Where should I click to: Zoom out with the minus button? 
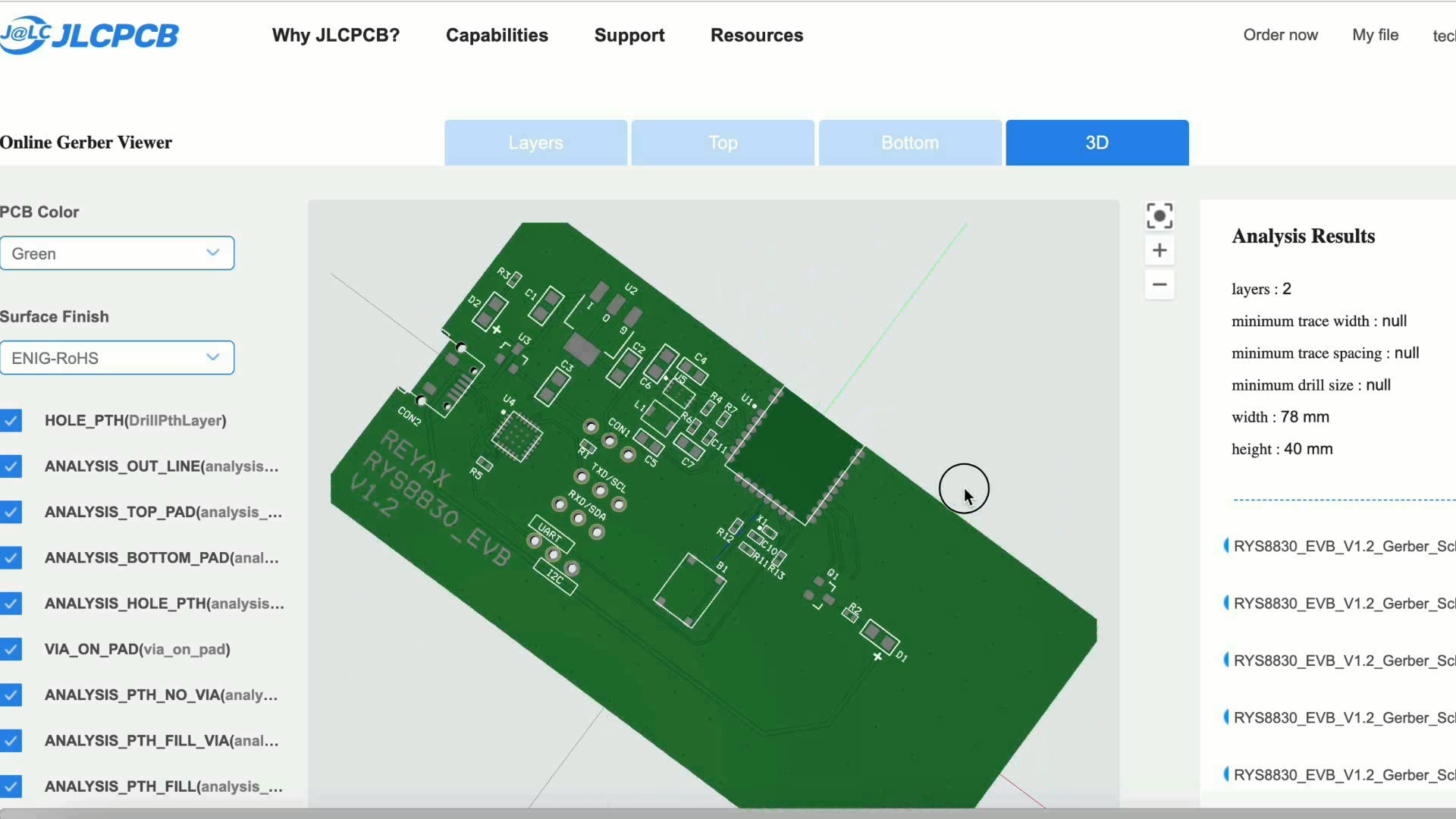click(x=1159, y=285)
